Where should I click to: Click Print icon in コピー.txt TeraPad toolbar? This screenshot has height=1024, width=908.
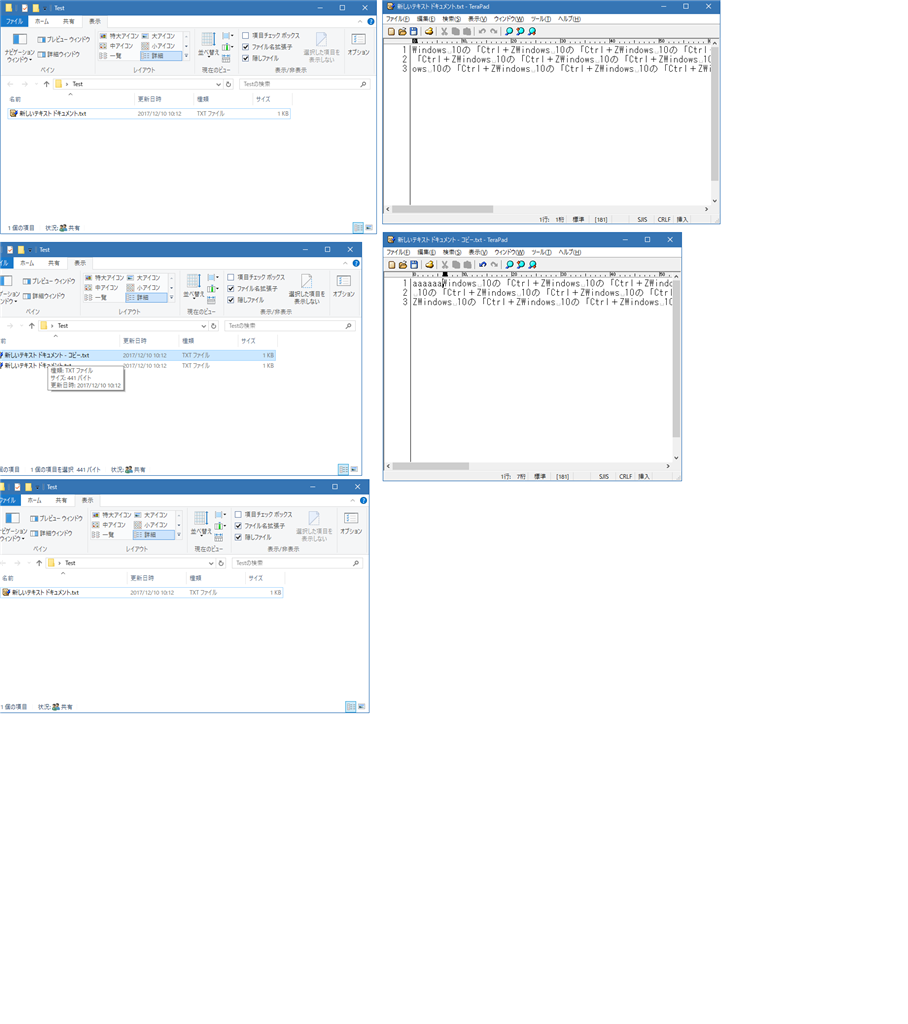point(429,264)
